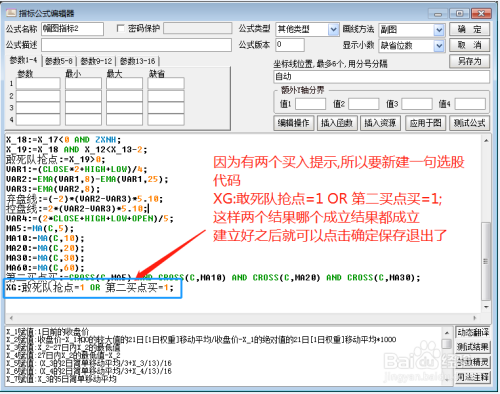Minimize the formula editor window

point(438,14)
